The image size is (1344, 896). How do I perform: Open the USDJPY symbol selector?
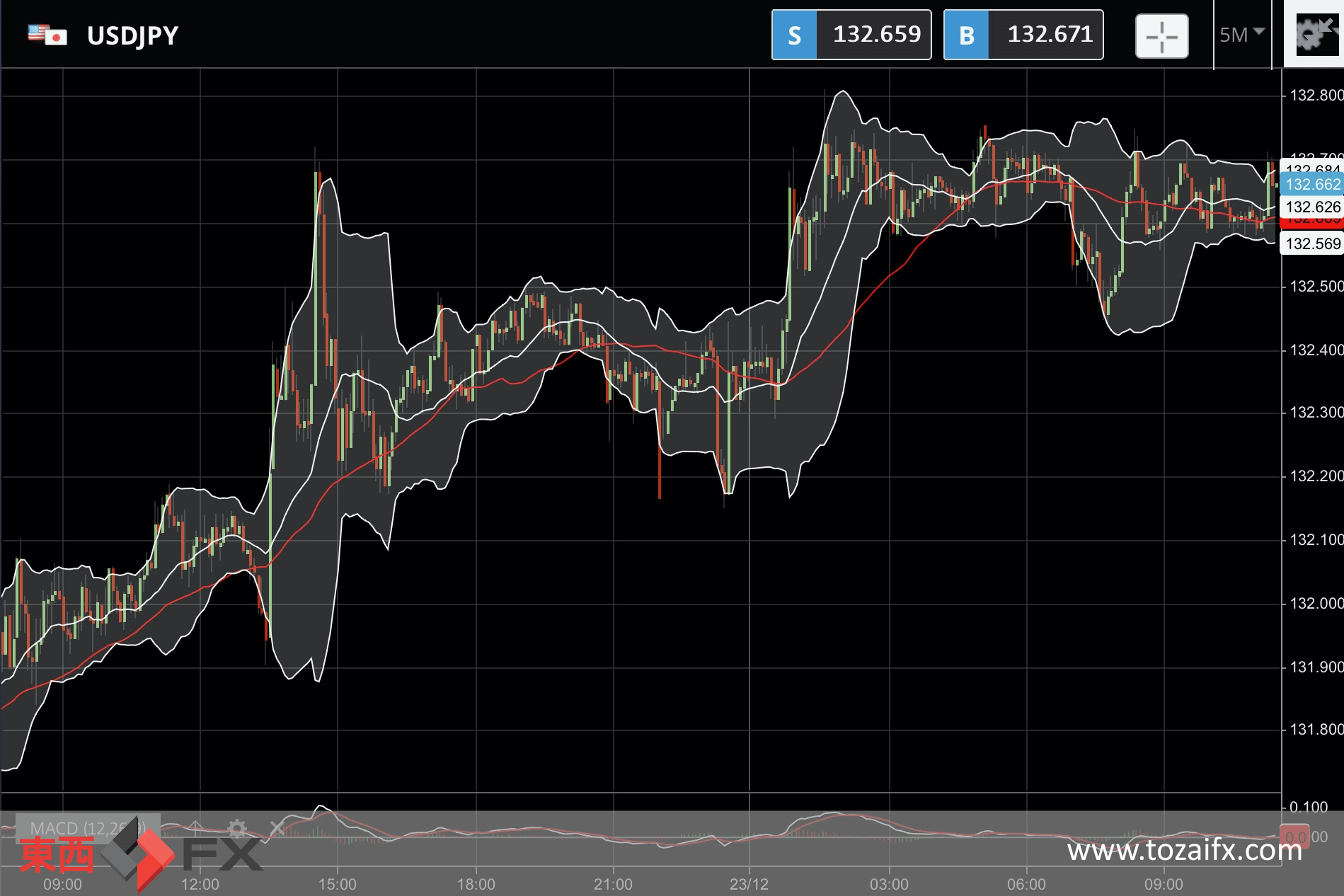click(x=132, y=35)
